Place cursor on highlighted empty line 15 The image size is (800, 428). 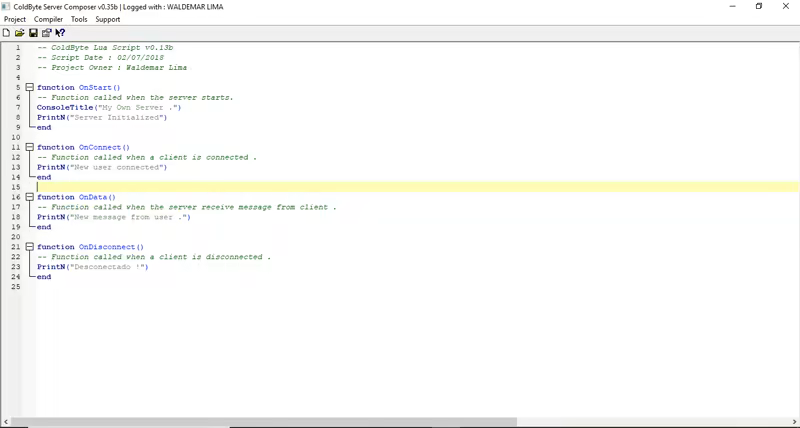coord(300,187)
